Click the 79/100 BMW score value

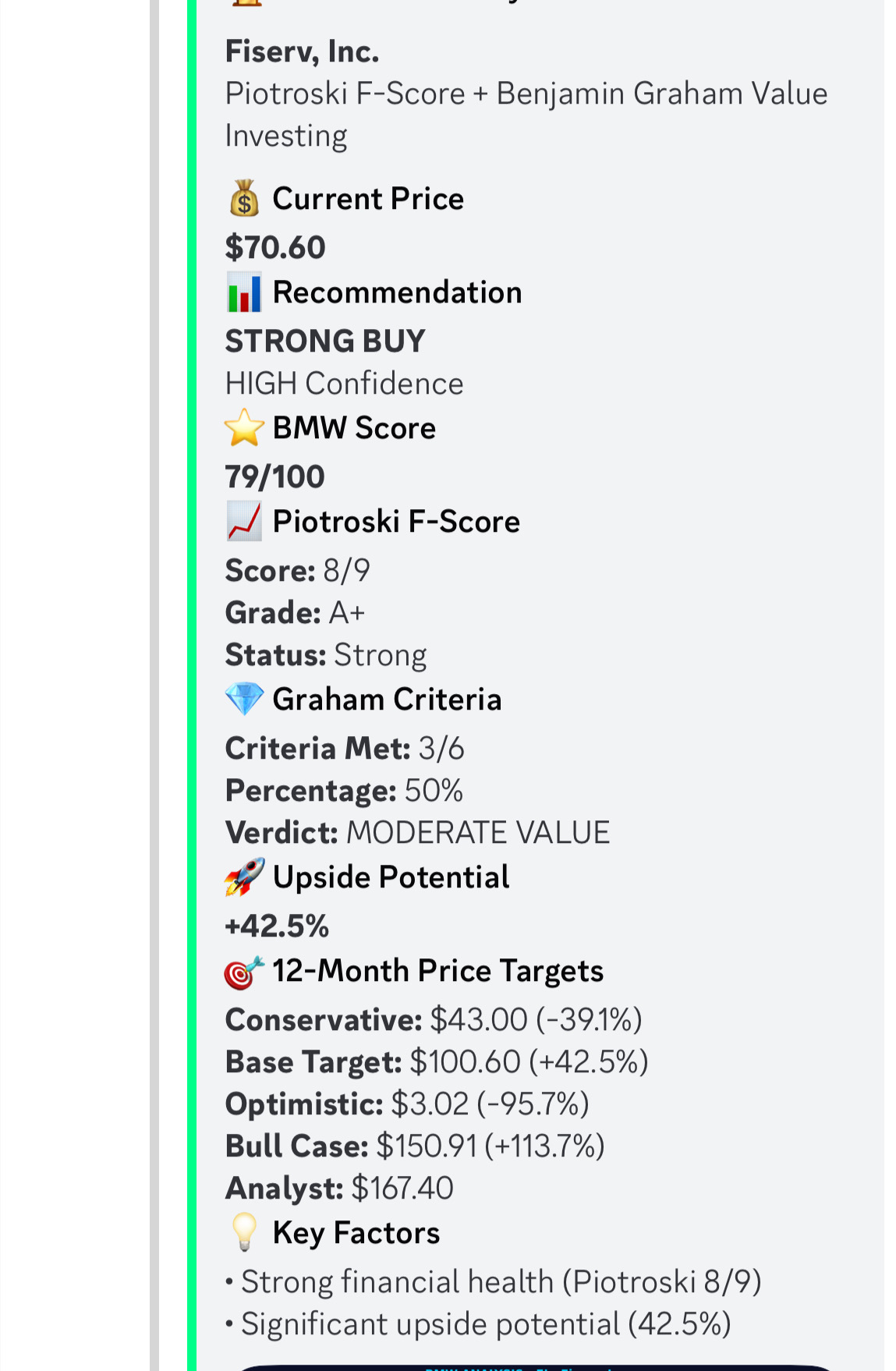[274, 477]
